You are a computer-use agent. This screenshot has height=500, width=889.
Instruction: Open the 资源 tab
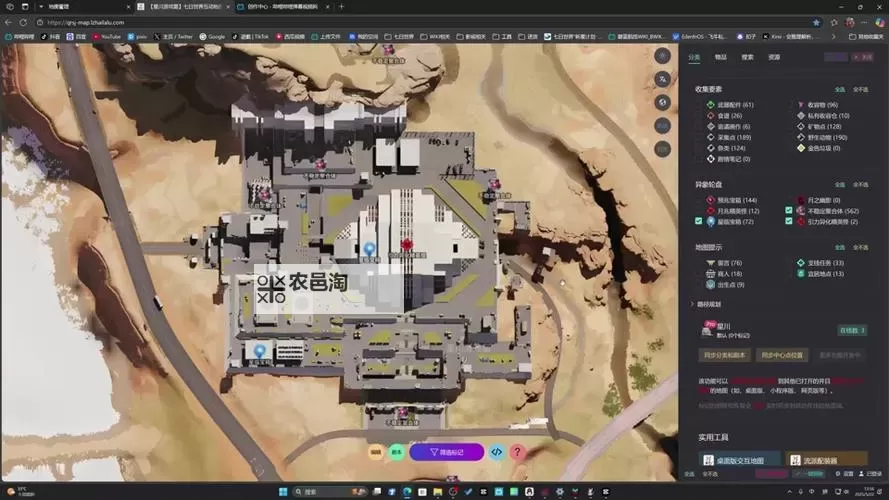774,57
